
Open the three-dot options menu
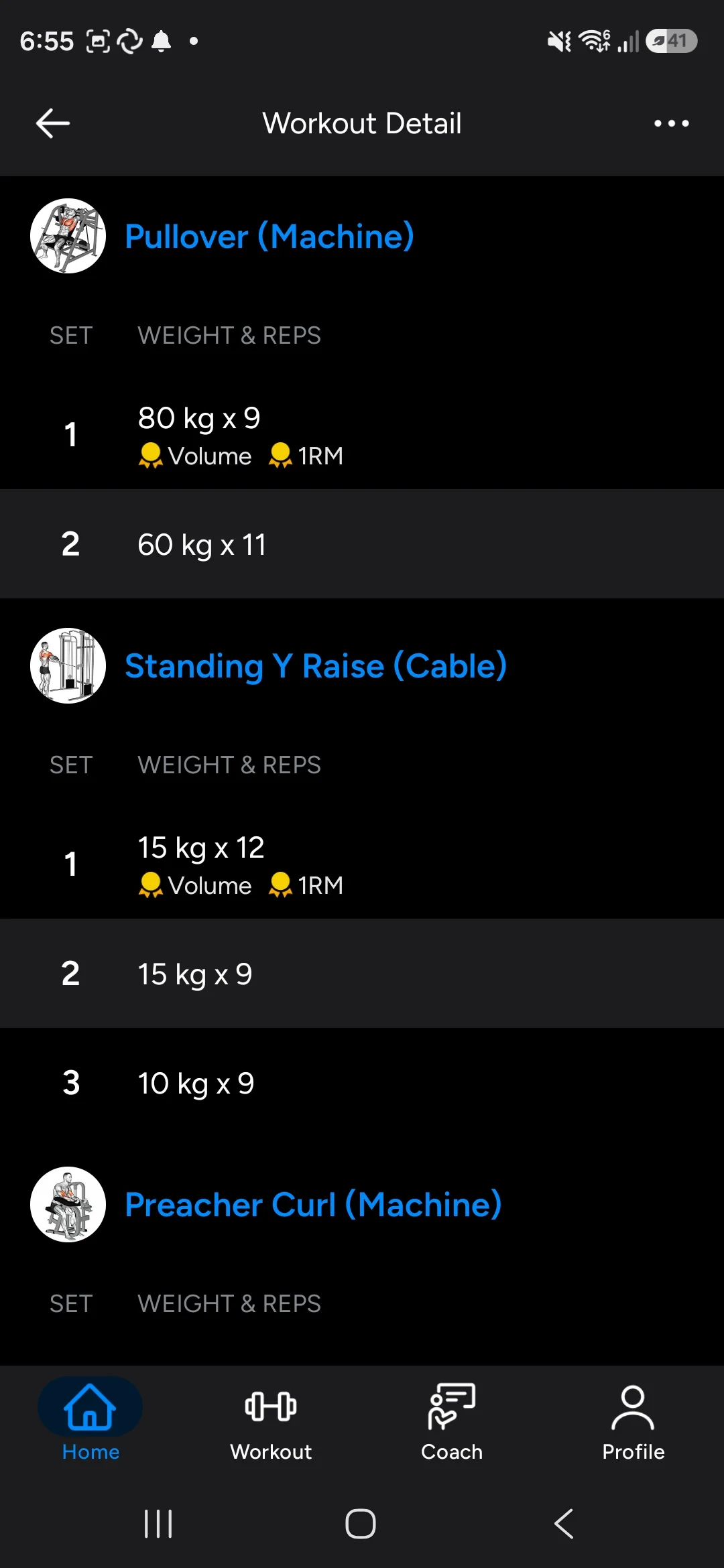671,123
